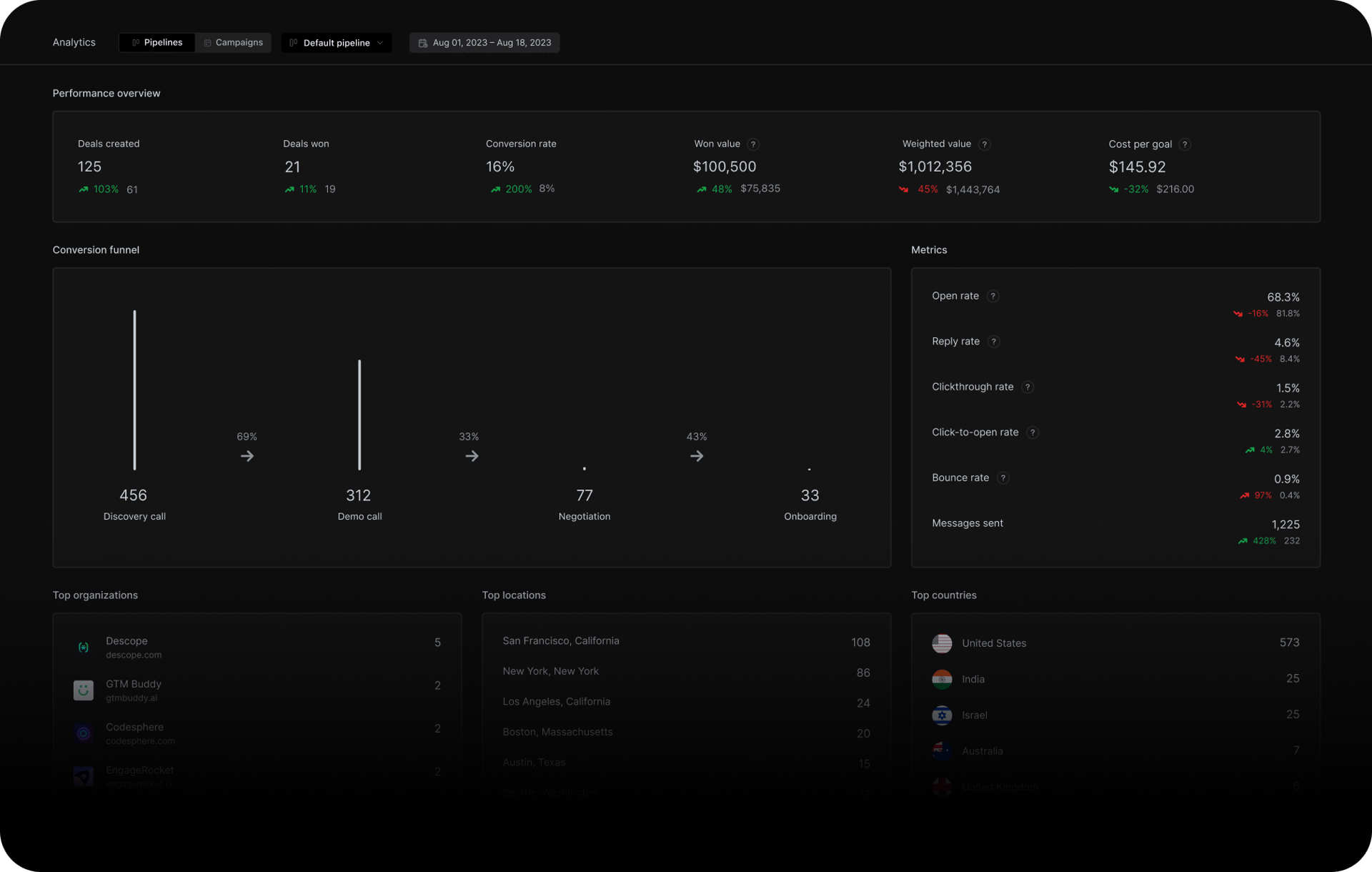
Task: Click the Top organizations heading
Action: [x=95, y=595]
